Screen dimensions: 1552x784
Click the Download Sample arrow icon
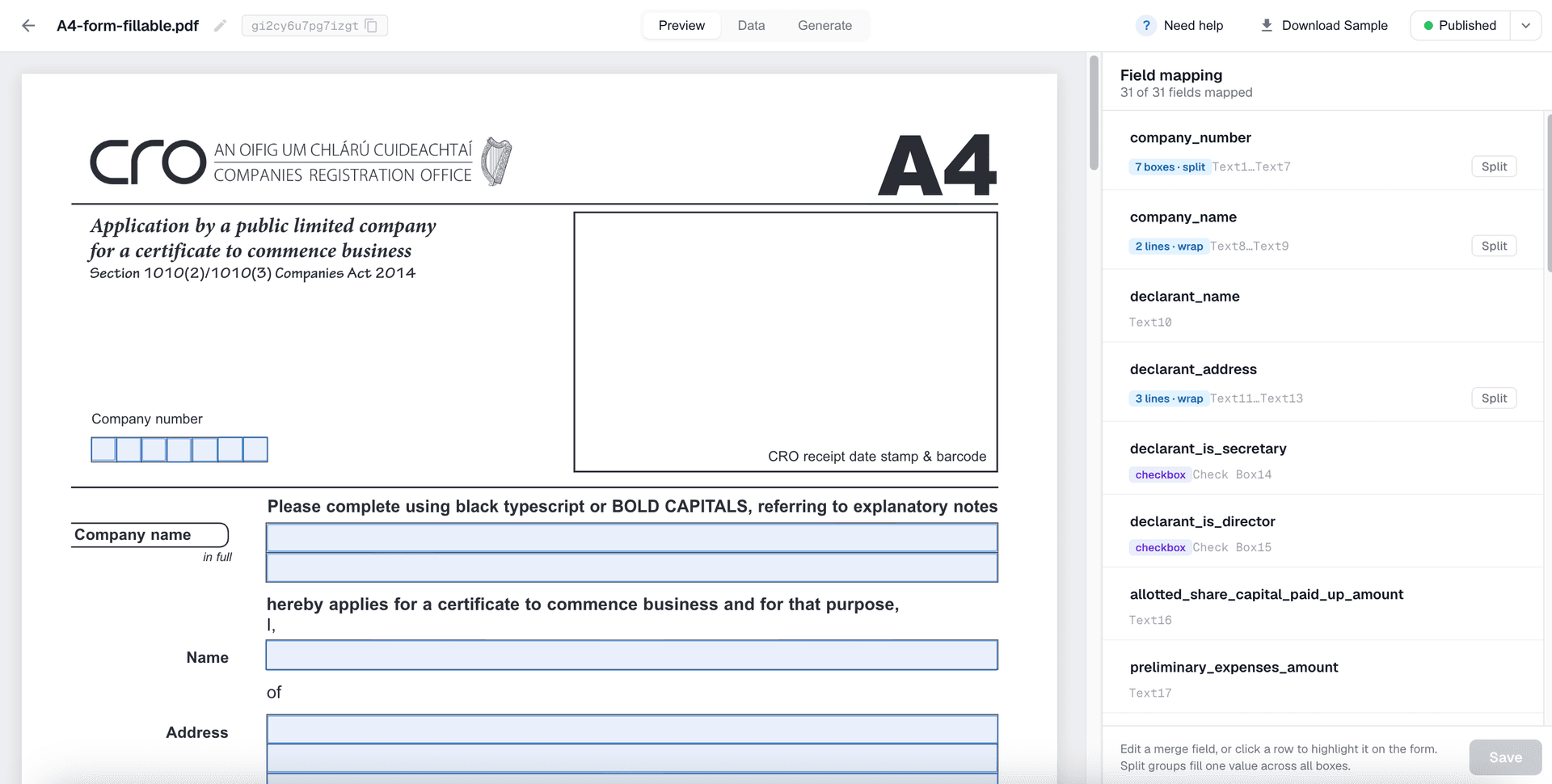1267,26
